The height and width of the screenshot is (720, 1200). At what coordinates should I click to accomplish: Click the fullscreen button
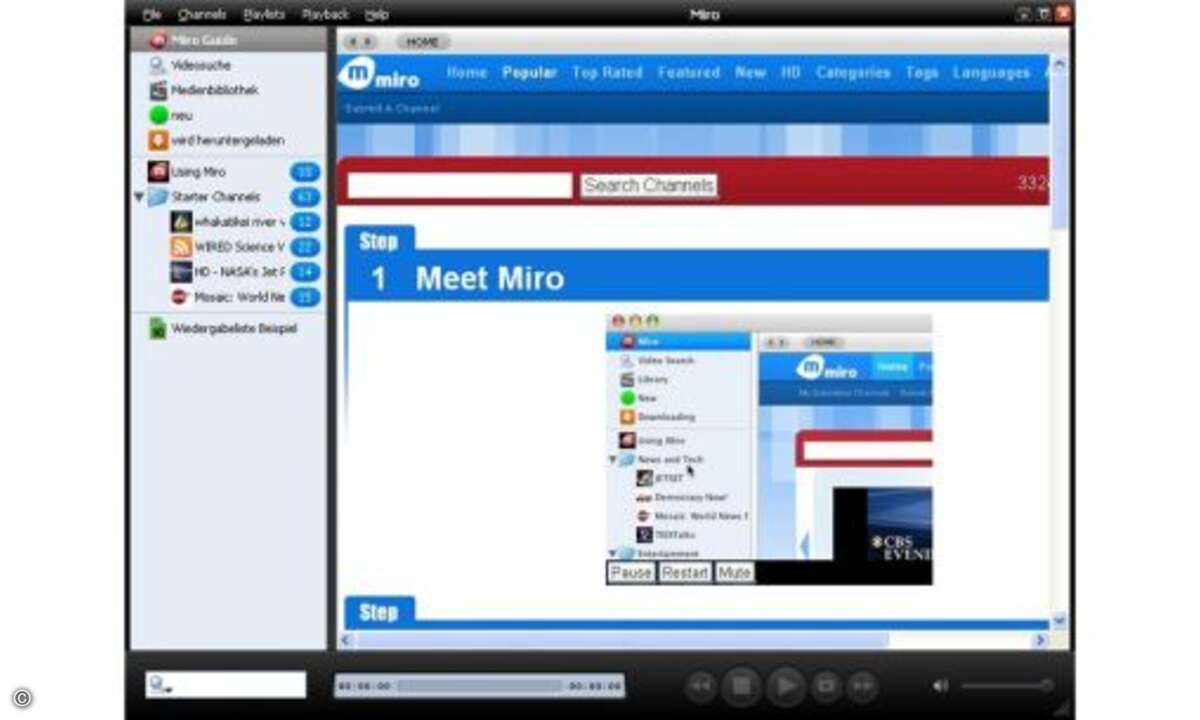[826, 686]
